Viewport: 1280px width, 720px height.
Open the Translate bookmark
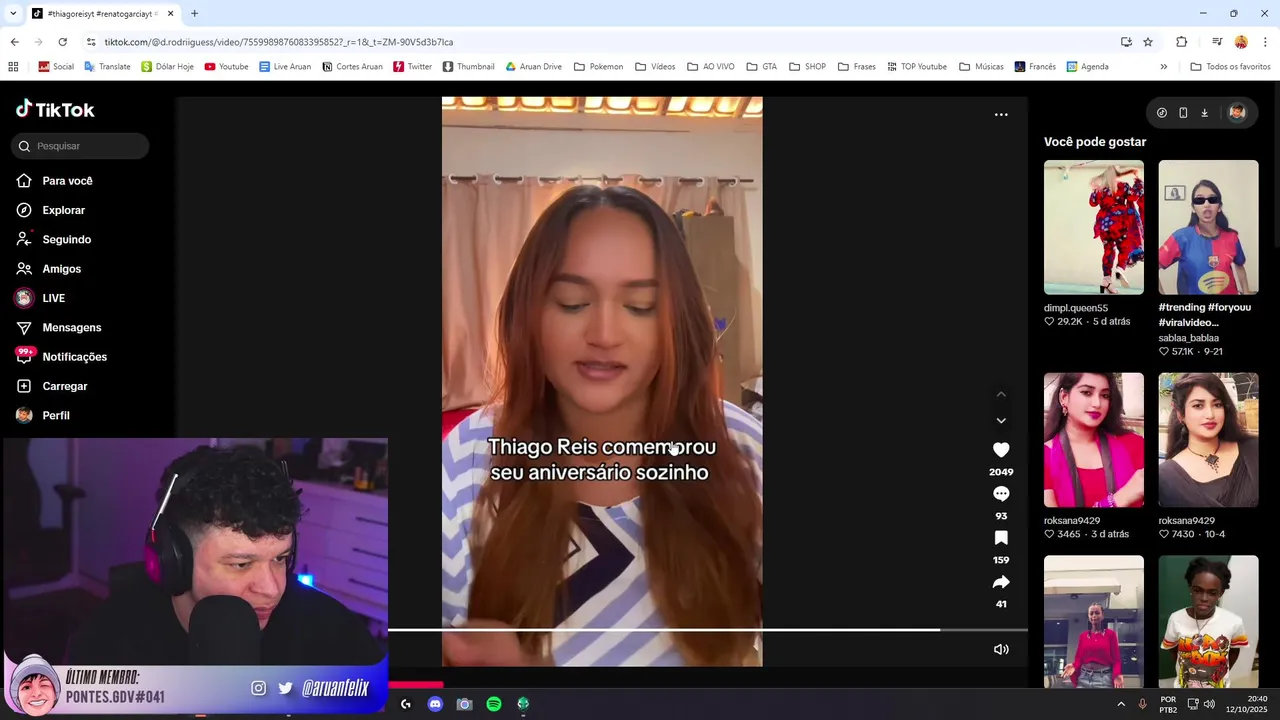107,67
